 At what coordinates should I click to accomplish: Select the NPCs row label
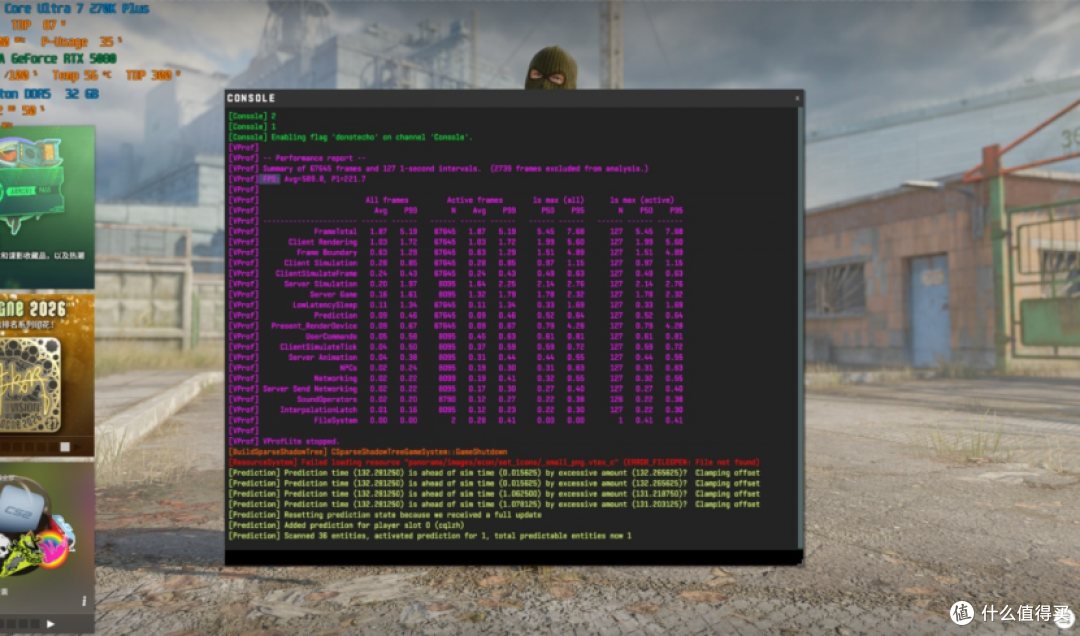(349, 368)
